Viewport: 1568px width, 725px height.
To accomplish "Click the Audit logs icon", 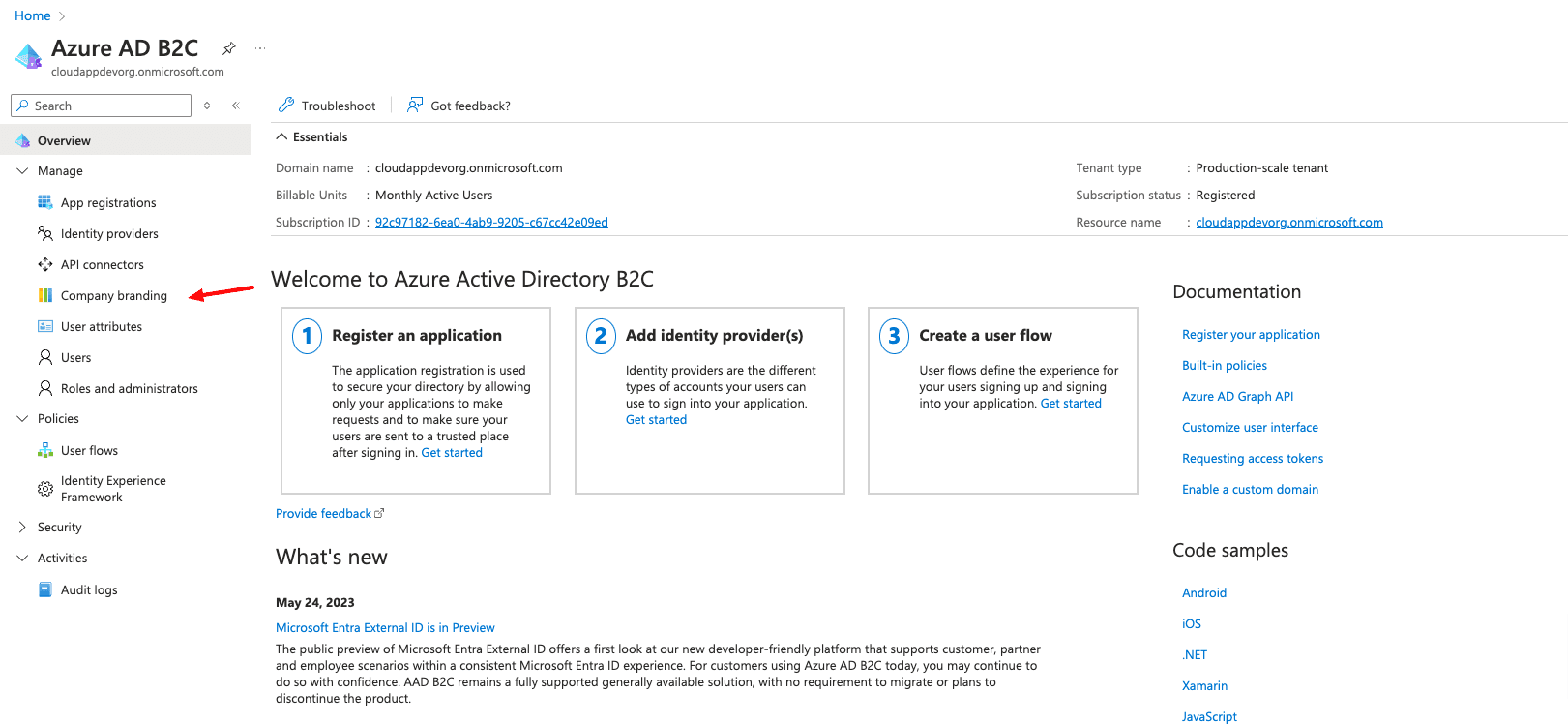I will (x=45, y=589).
